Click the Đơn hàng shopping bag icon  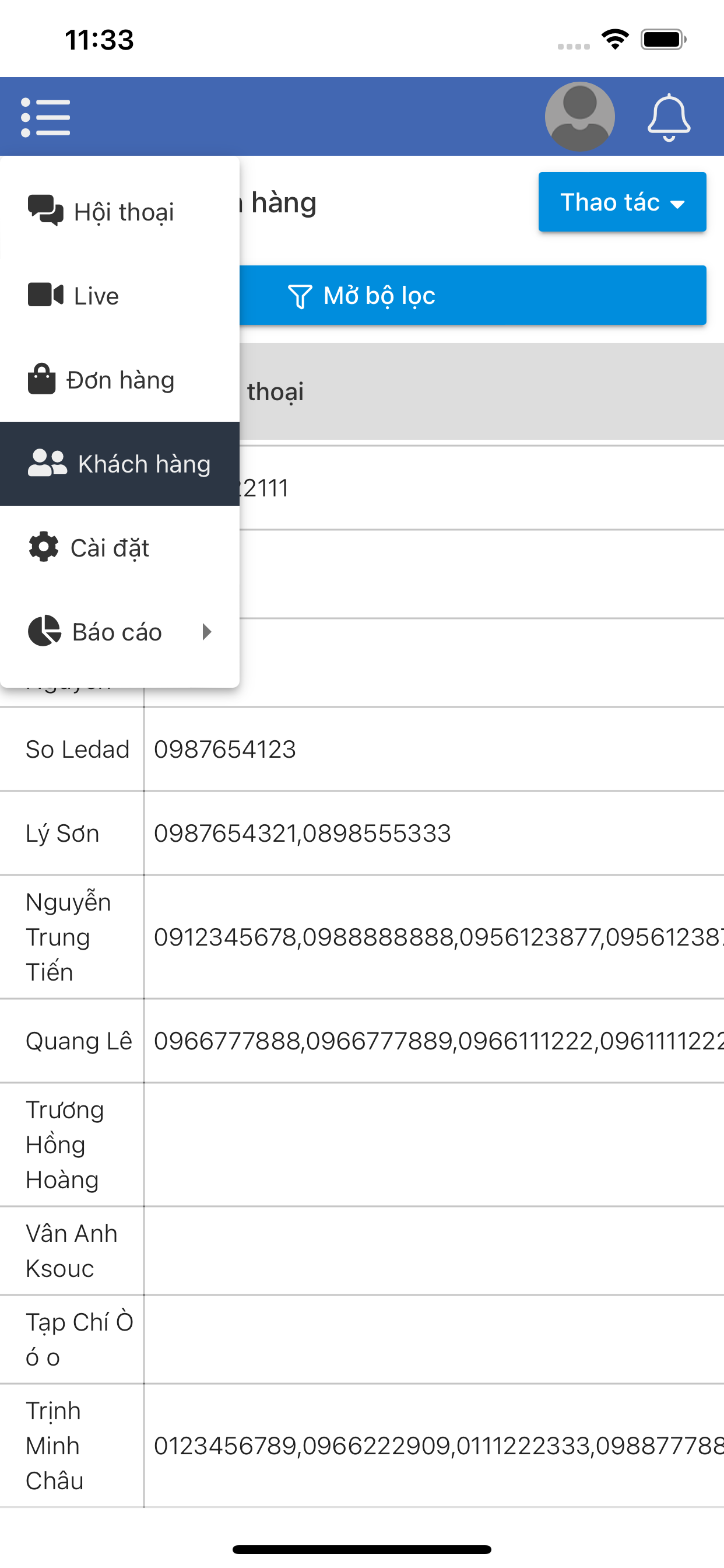click(42, 379)
